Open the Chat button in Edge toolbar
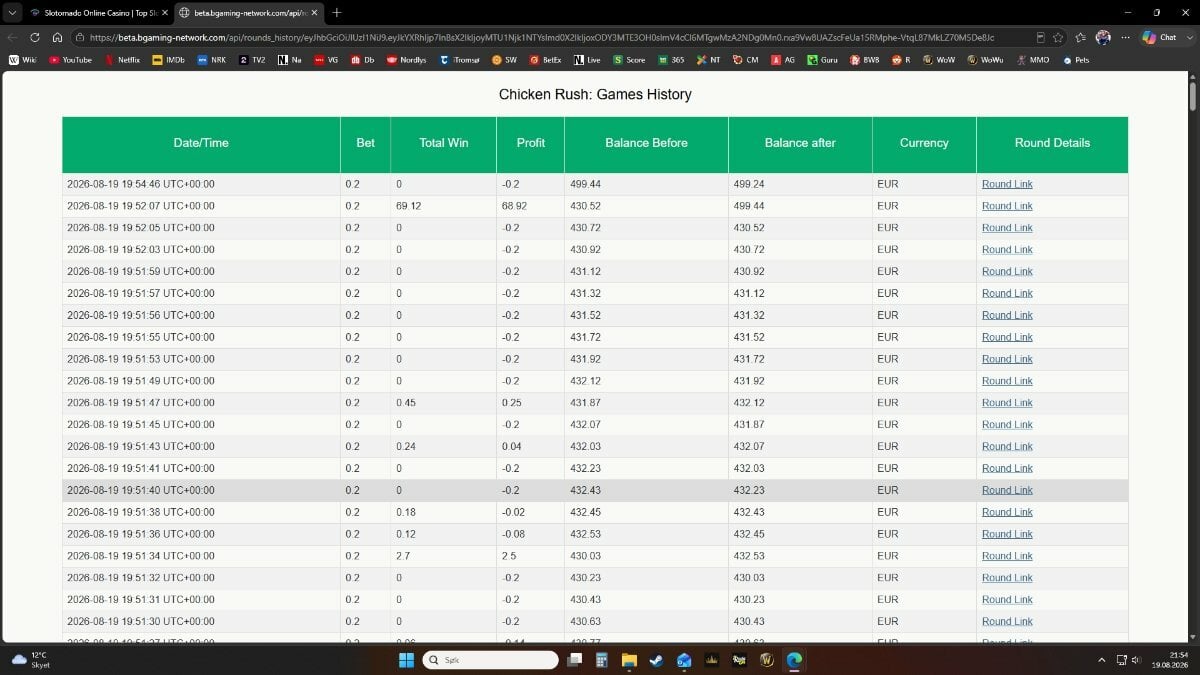This screenshot has width=1200, height=675. (1161, 37)
